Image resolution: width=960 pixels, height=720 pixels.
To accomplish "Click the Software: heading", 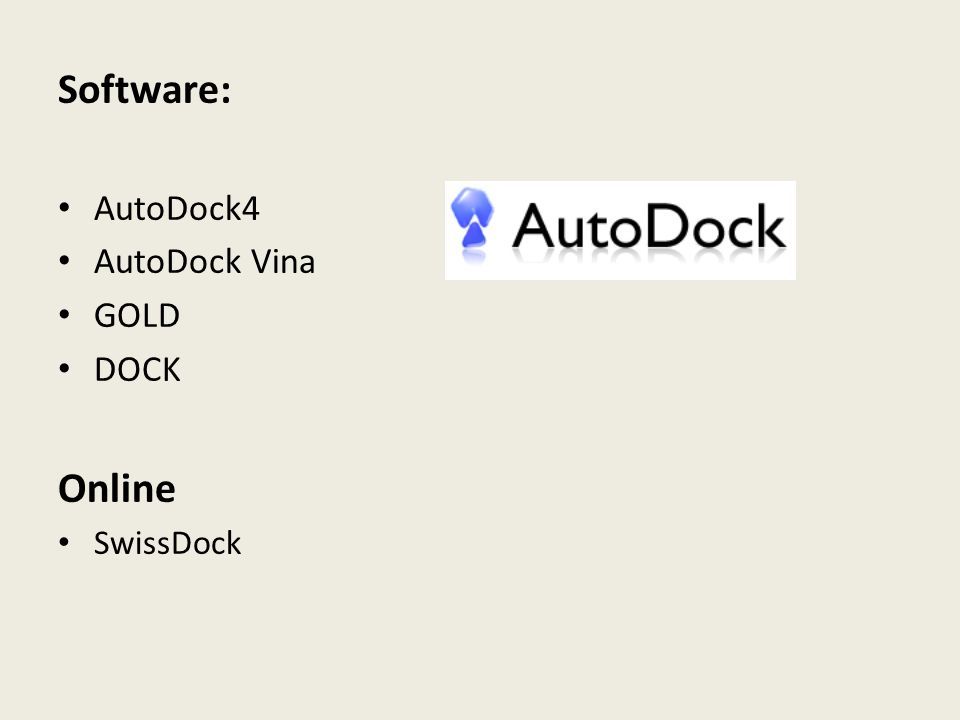I will [144, 89].
